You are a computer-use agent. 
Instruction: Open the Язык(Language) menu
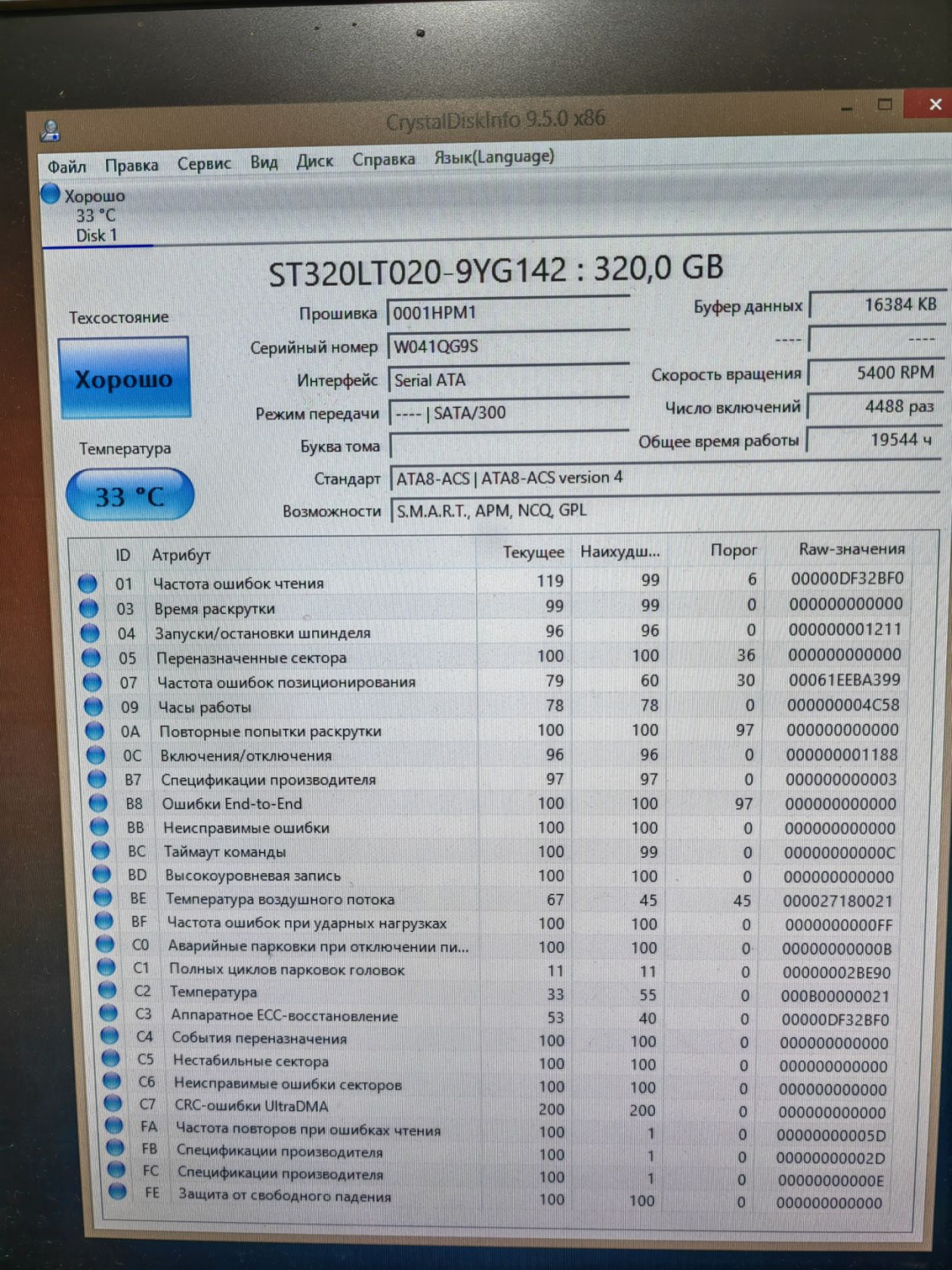point(494,157)
